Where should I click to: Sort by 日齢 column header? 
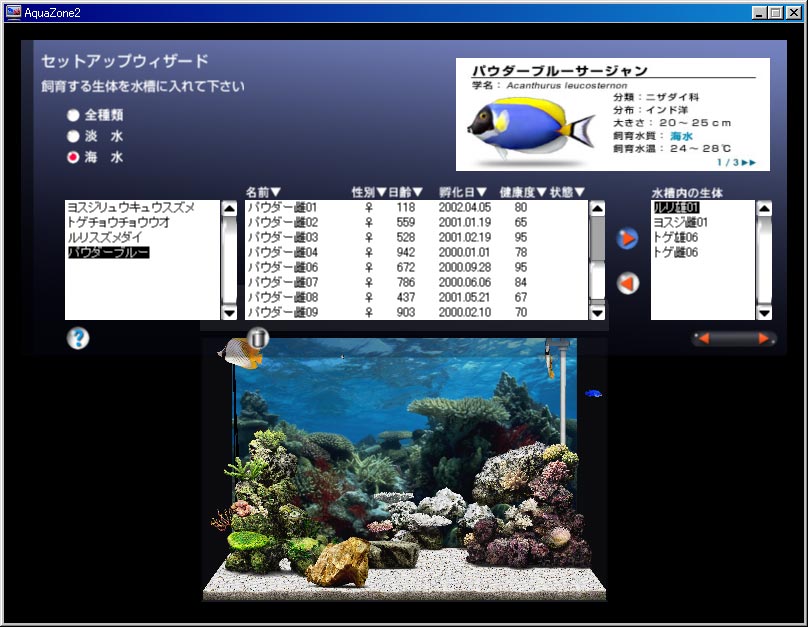(x=405, y=192)
